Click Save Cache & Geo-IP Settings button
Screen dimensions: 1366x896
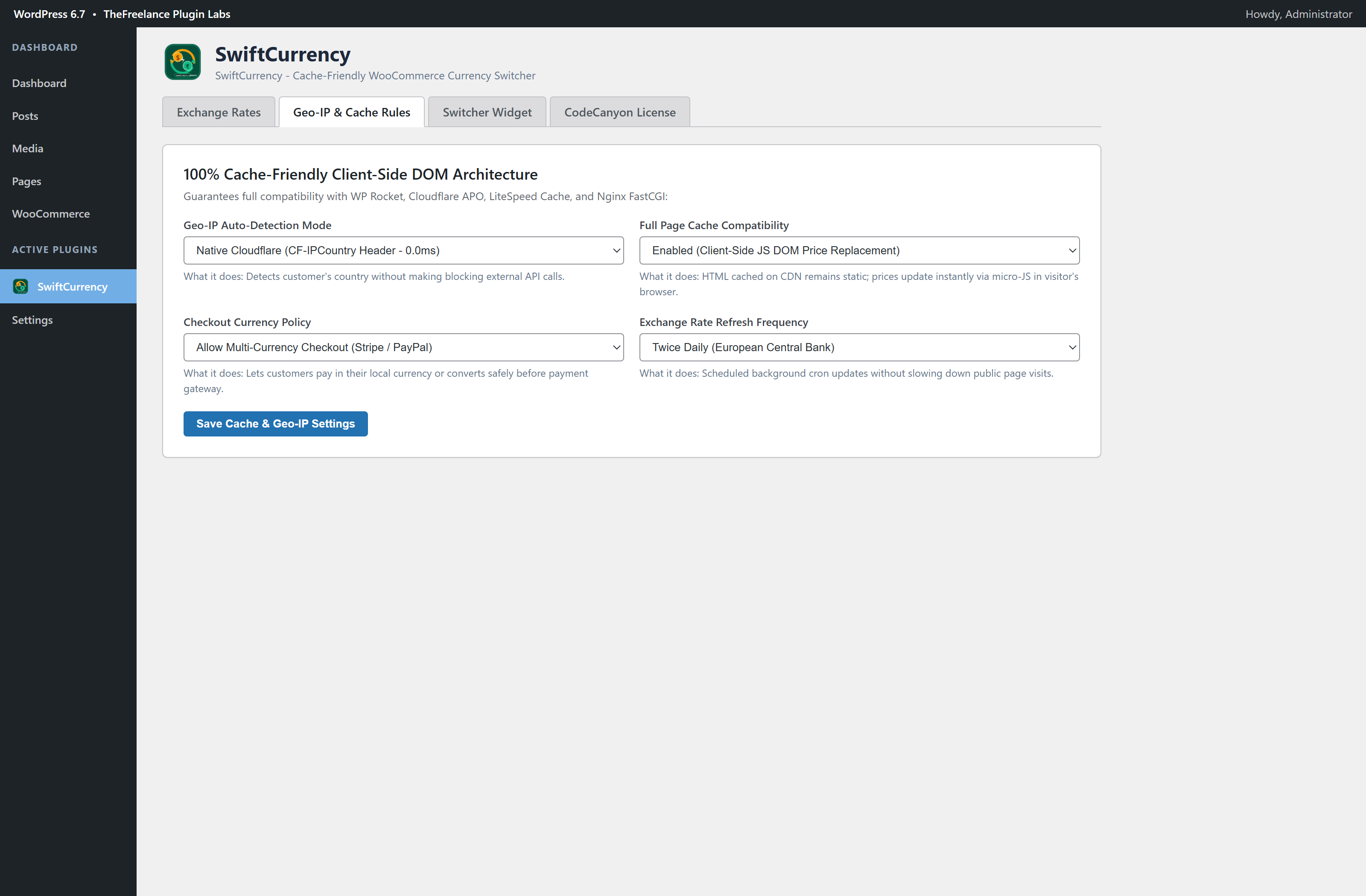275,423
